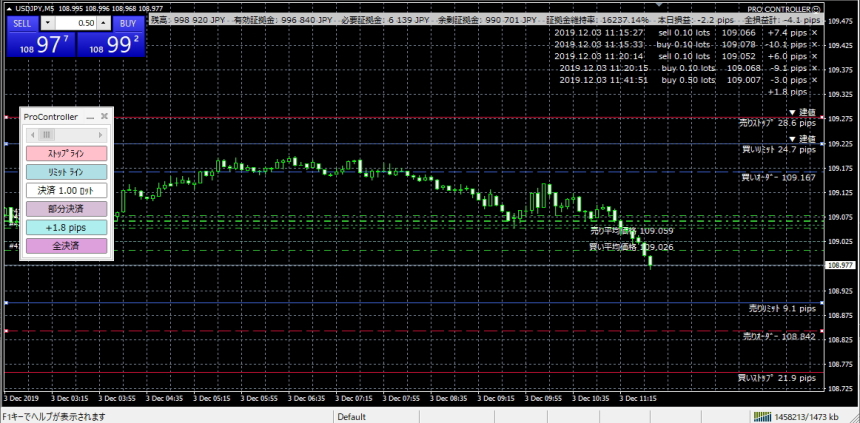Click the 全決済 close-all button
This screenshot has height=423, width=860.
[66, 246]
